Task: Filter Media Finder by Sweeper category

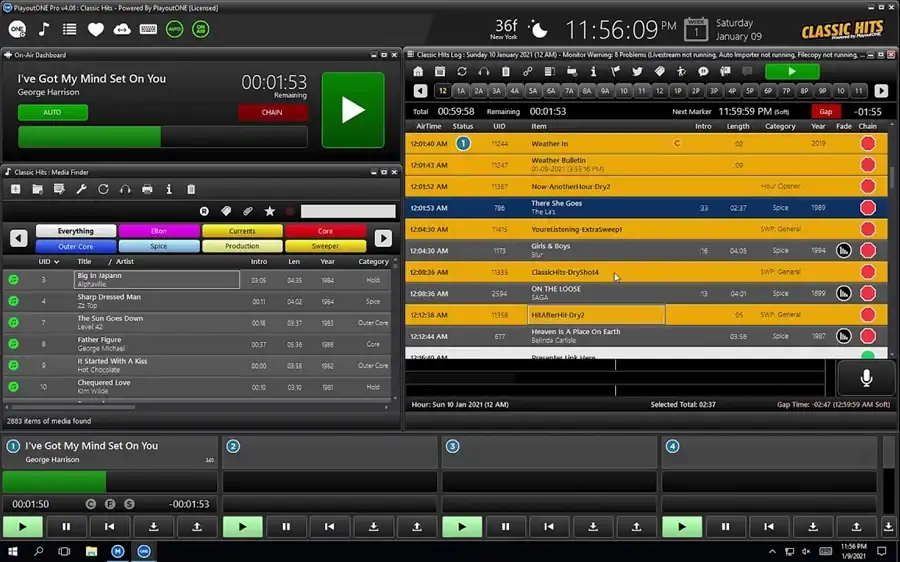Action: [x=325, y=246]
